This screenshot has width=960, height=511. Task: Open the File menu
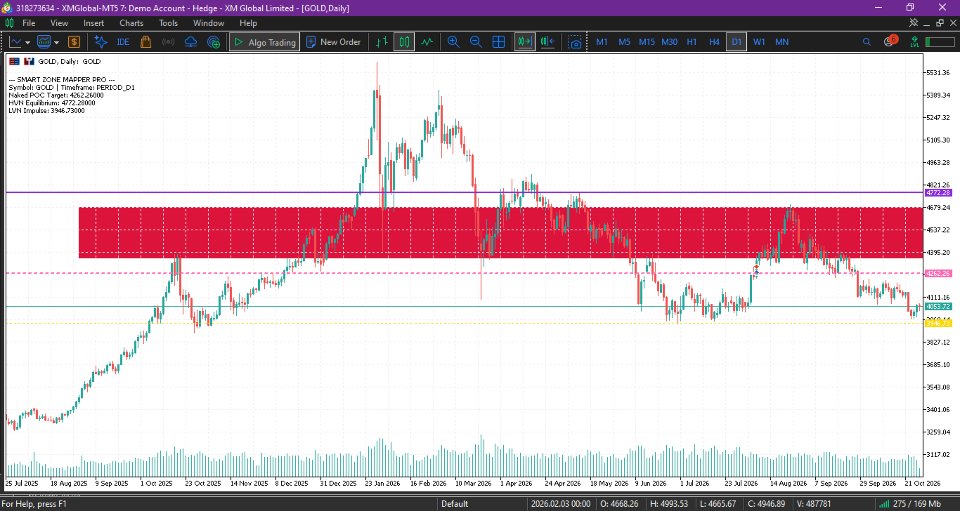point(29,23)
